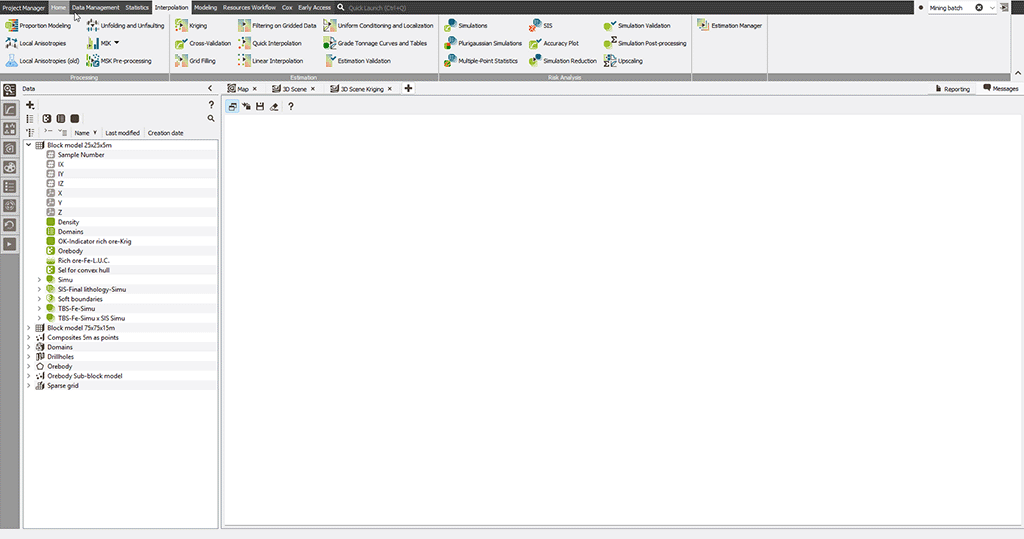Open Simulation Post-processing
The width and height of the screenshot is (1024, 539).
coord(645,43)
